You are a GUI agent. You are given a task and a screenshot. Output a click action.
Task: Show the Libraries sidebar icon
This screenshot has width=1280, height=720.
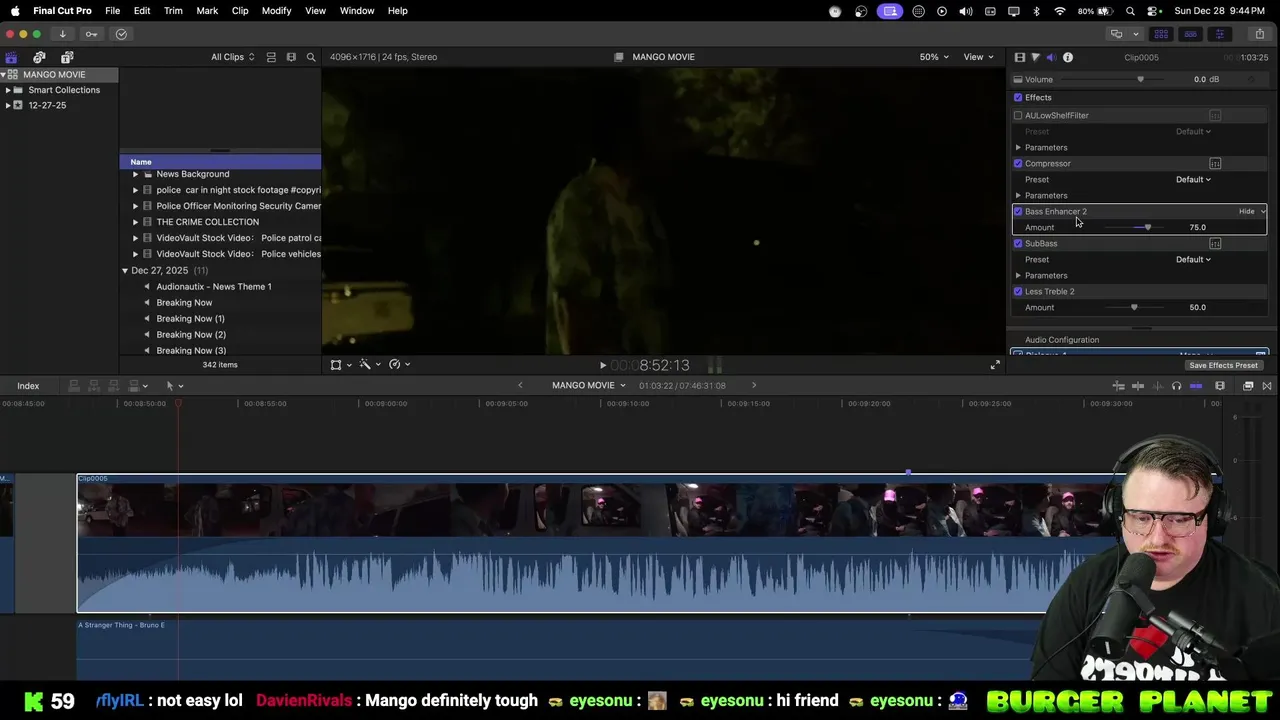[x=11, y=57]
